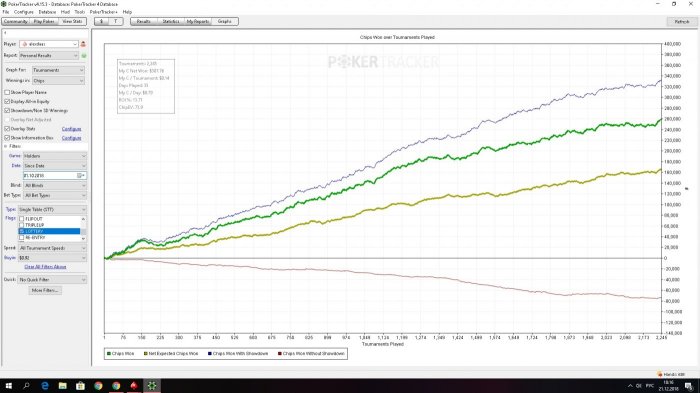Click the PokerTracker icon in the taskbar

(152, 385)
